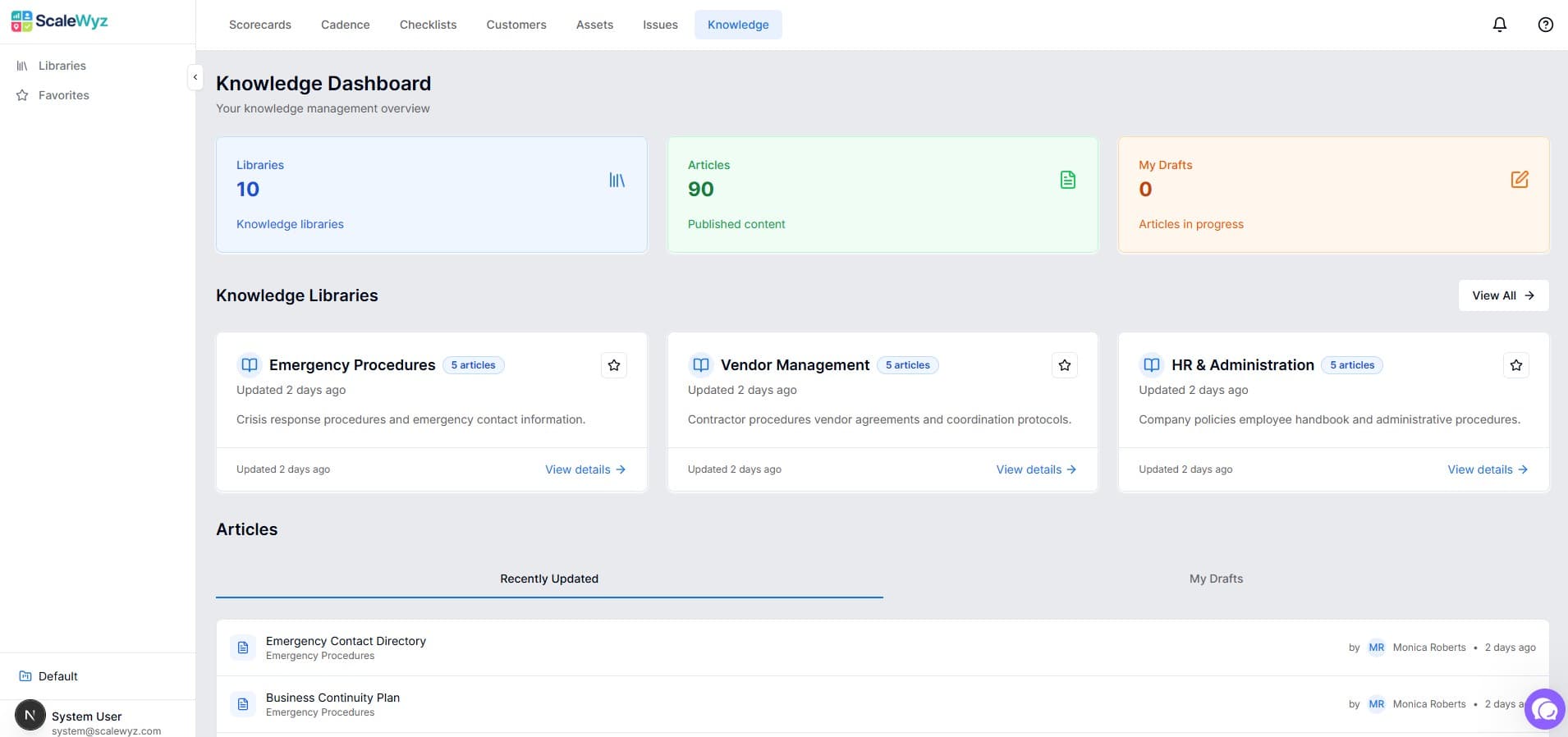Click the System User avatar

(x=30, y=715)
